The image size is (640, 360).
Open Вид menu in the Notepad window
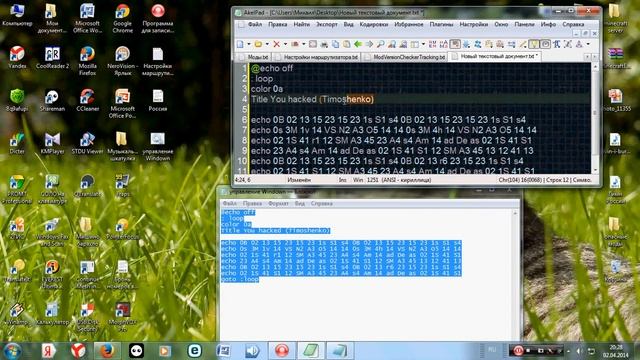300,203
